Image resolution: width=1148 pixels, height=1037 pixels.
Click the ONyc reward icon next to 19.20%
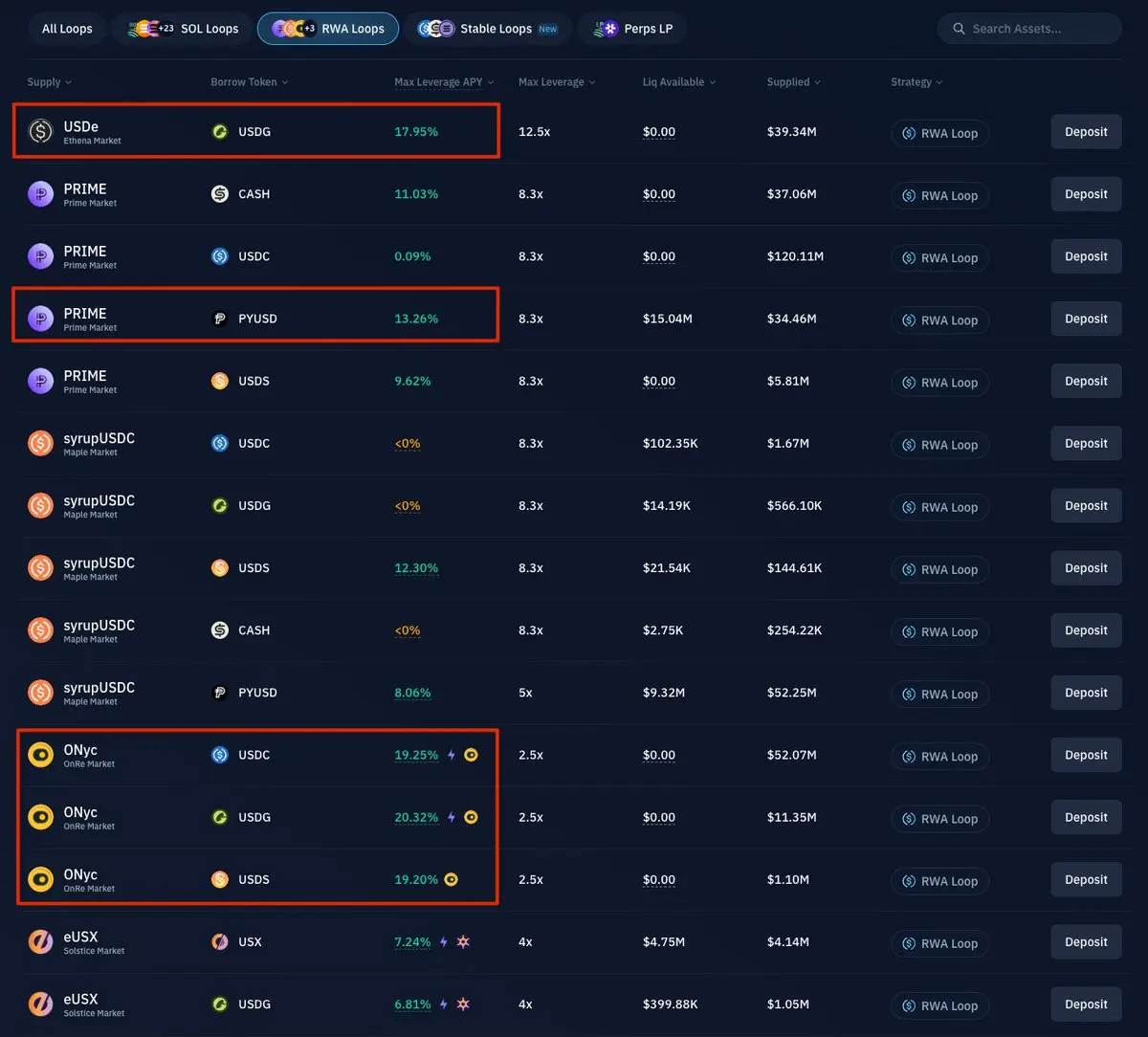click(x=452, y=879)
